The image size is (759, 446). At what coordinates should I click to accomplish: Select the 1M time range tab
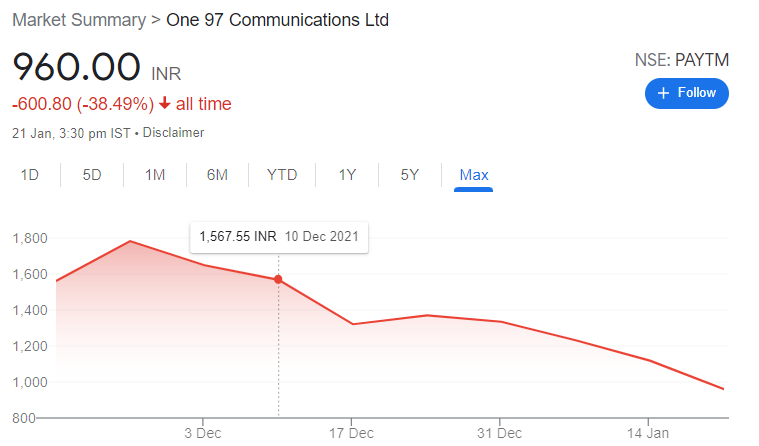(155, 175)
